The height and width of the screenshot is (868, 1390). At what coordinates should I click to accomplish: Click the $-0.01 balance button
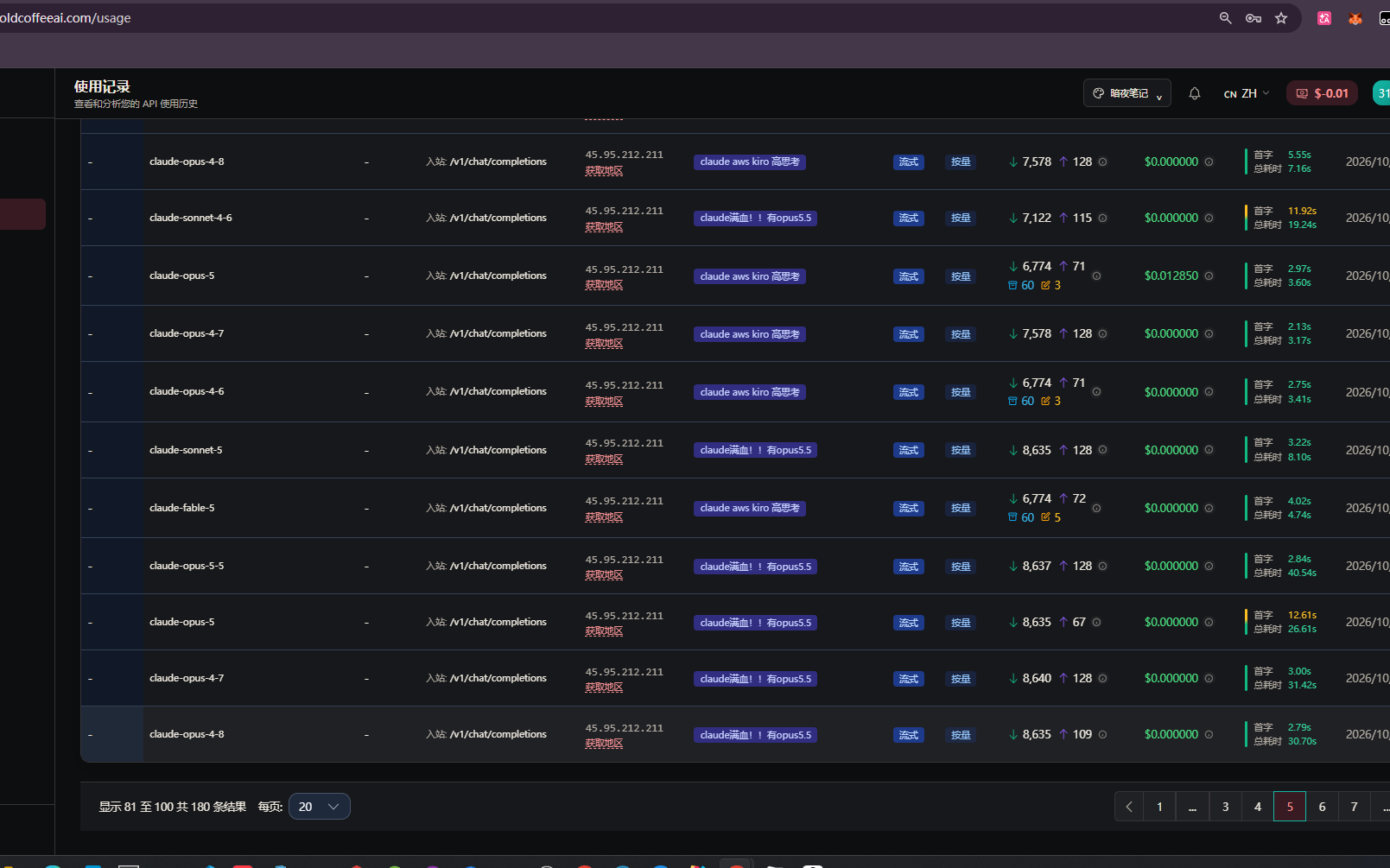click(x=1322, y=93)
